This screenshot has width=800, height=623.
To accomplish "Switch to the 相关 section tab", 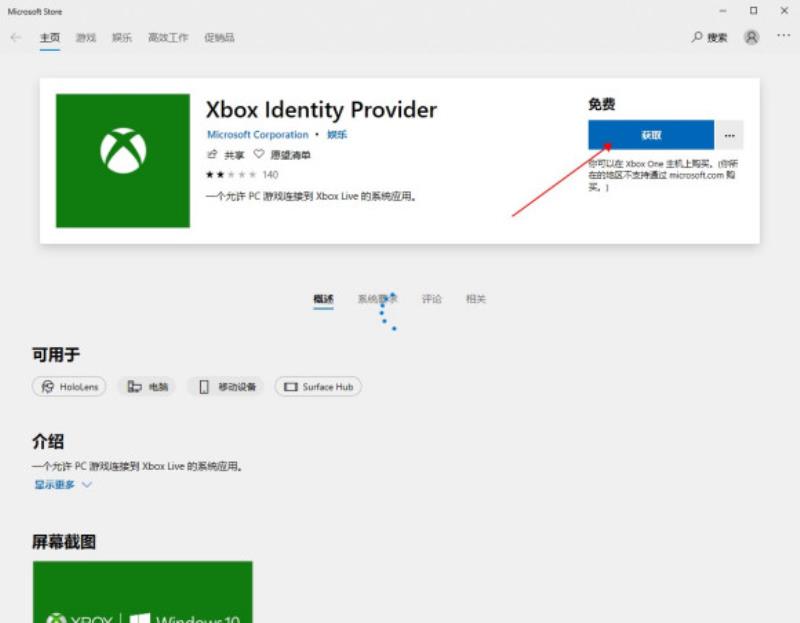I will [x=476, y=299].
